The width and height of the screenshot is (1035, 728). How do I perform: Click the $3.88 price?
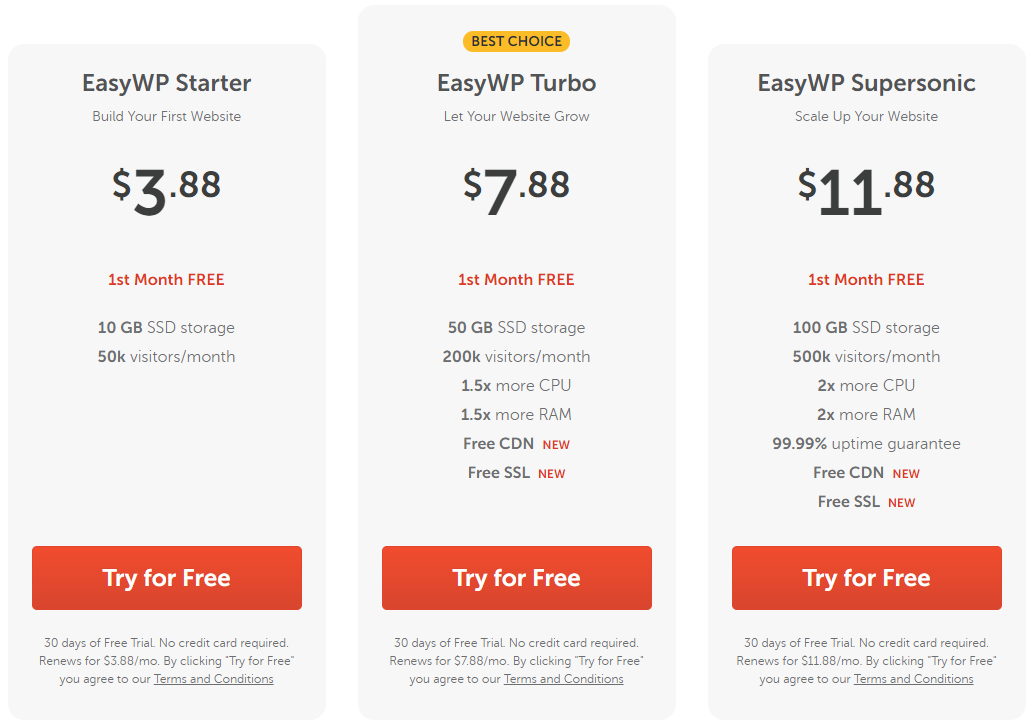[x=167, y=191]
